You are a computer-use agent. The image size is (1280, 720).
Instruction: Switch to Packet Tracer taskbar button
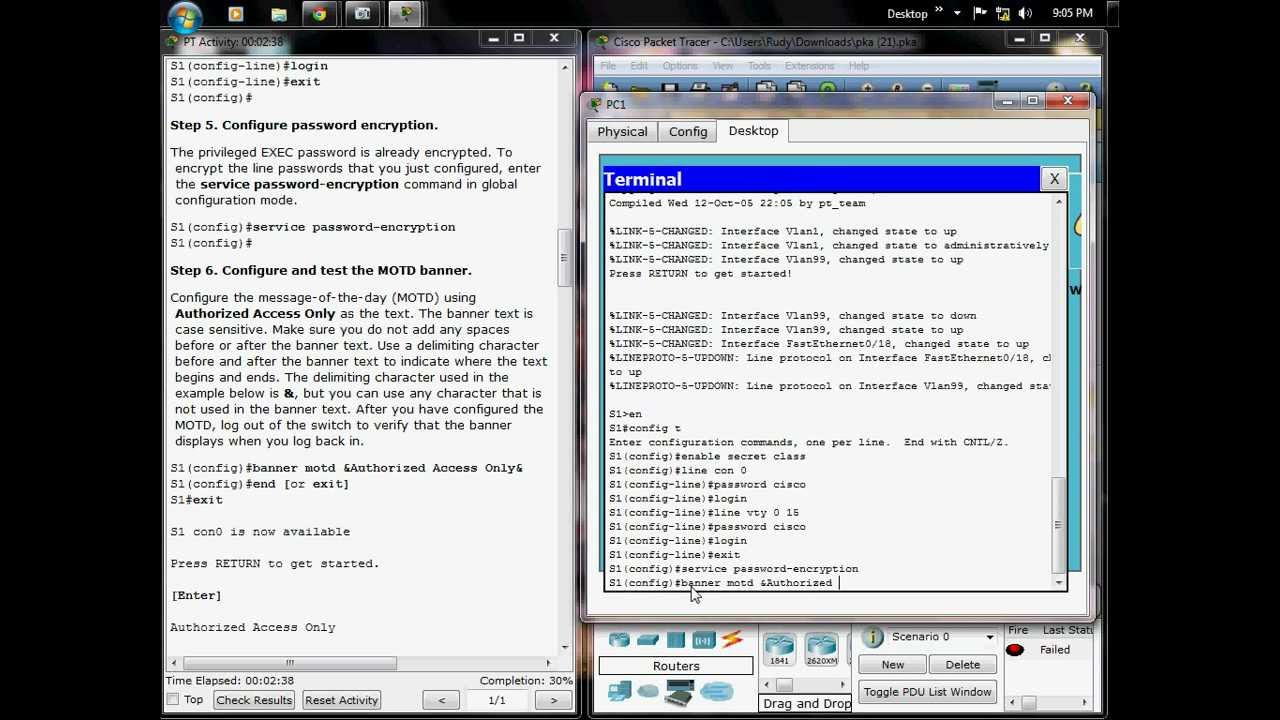click(x=405, y=14)
